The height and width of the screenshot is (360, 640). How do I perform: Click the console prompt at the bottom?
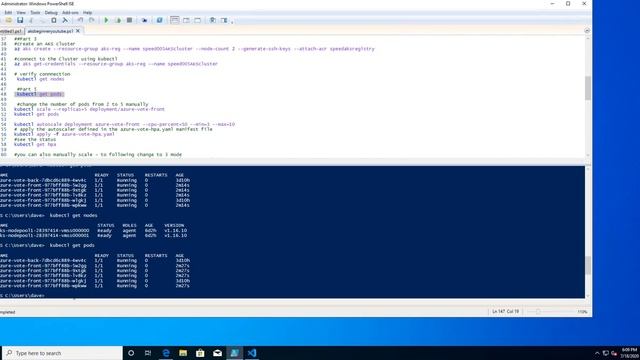click(x=22, y=296)
